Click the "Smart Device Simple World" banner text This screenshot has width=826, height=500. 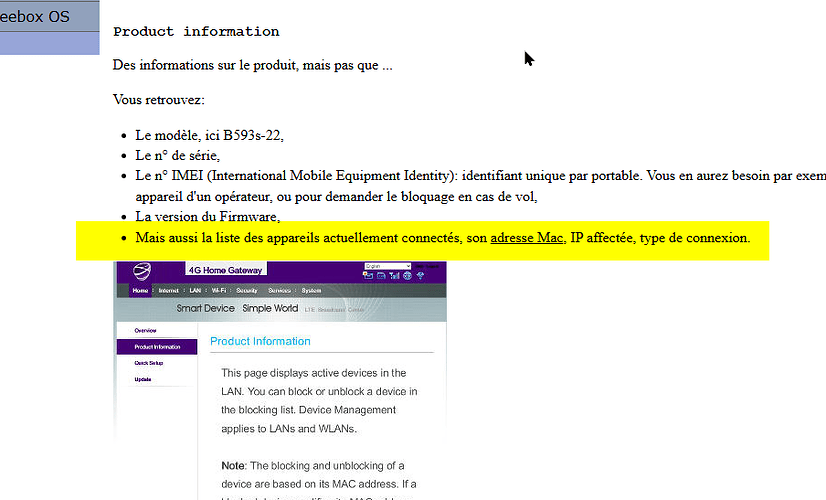(237, 308)
